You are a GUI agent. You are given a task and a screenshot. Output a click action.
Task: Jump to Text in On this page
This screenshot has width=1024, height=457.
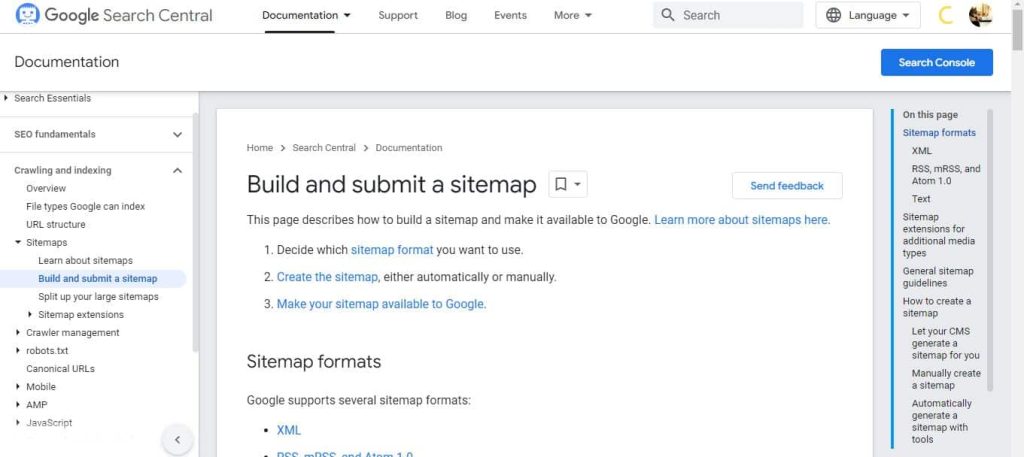point(921,198)
